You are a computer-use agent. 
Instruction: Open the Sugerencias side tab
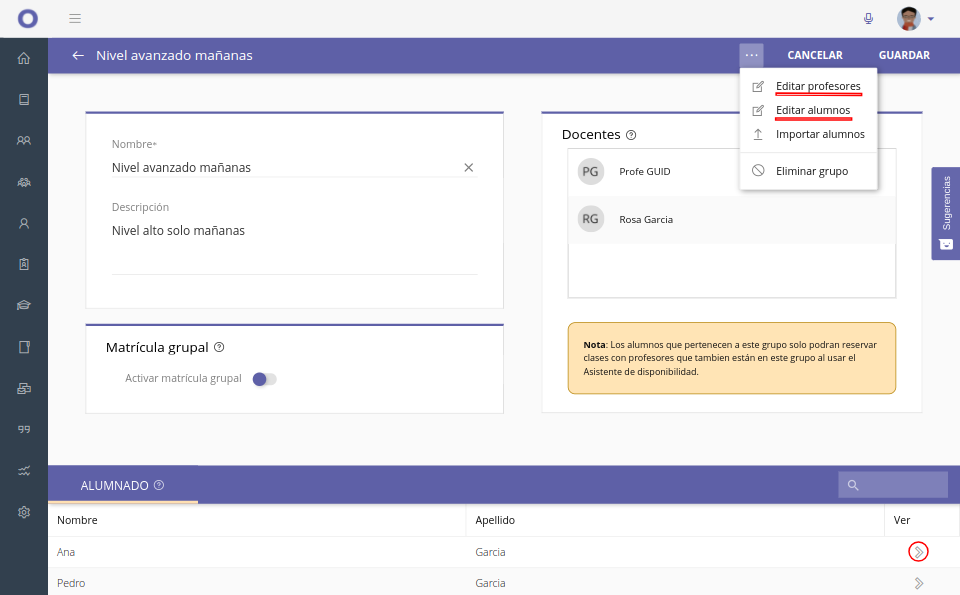pyautogui.click(x=945, y=213)
